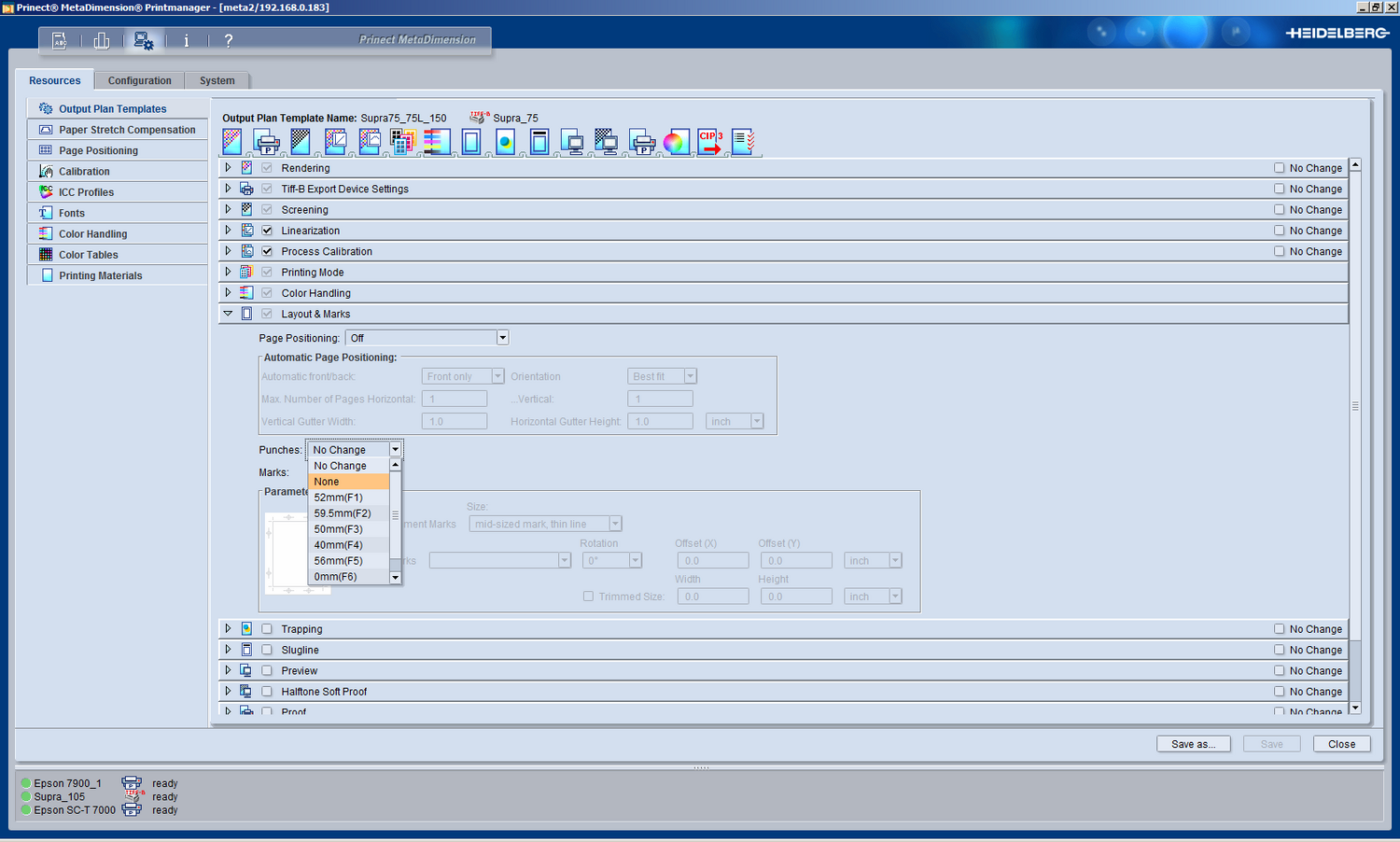The height and width of the screenshot is (842, 1400).
Task: Open Page Positioning in the sidebar
Action: [x=118, y=150]
